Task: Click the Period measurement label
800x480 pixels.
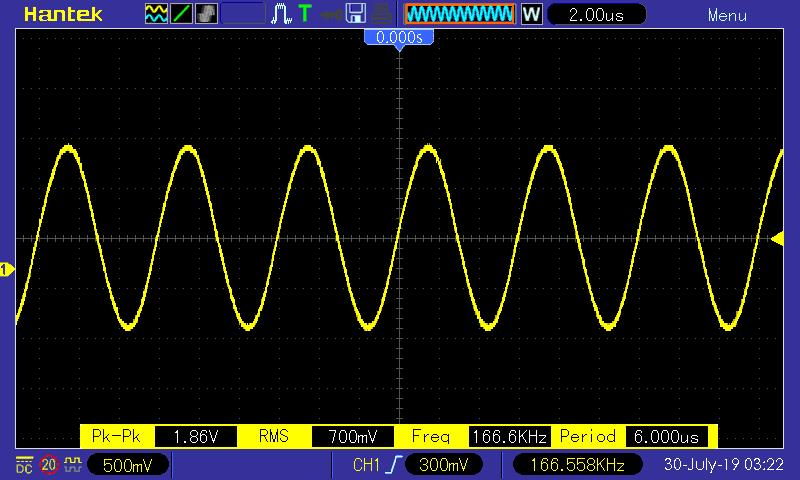Action: 588,436
